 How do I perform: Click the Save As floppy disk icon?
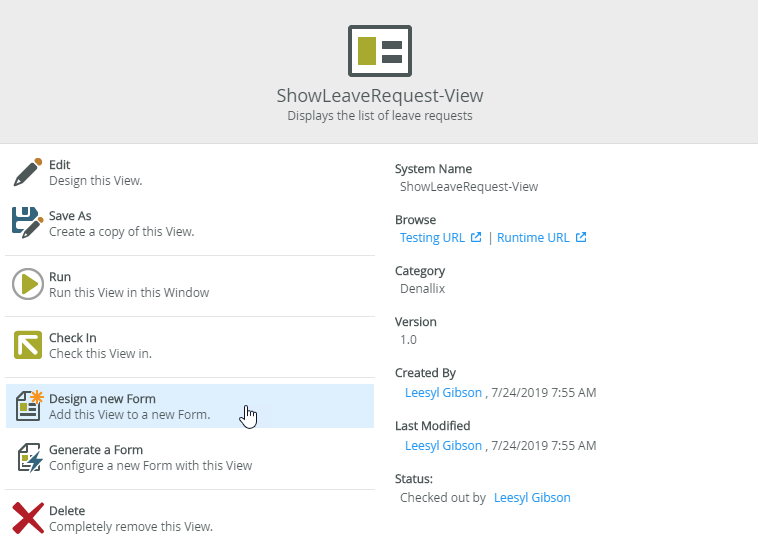(28, 222)
